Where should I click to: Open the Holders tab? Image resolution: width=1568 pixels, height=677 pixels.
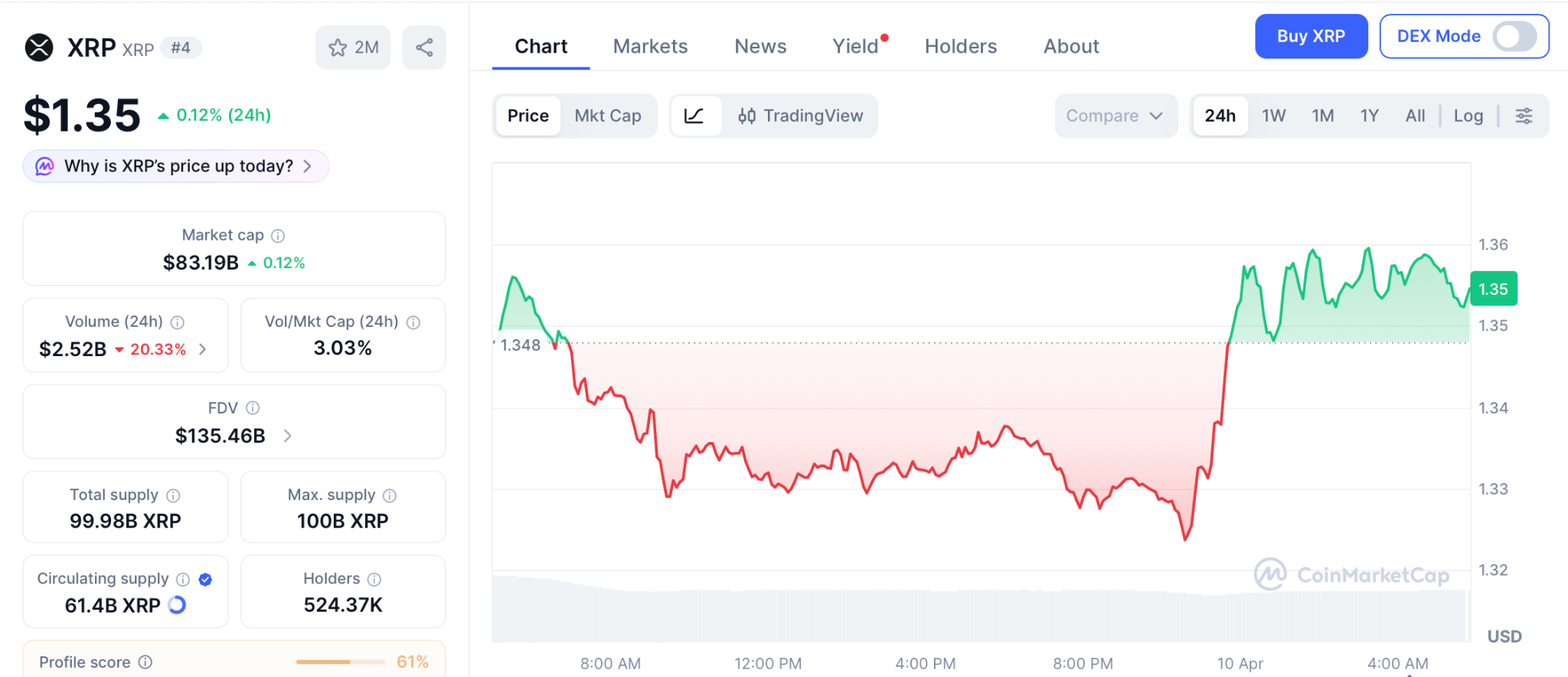[960, 47]
